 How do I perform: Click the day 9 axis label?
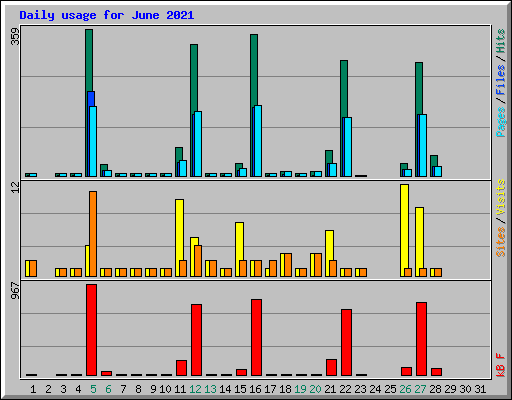[153, 389]
